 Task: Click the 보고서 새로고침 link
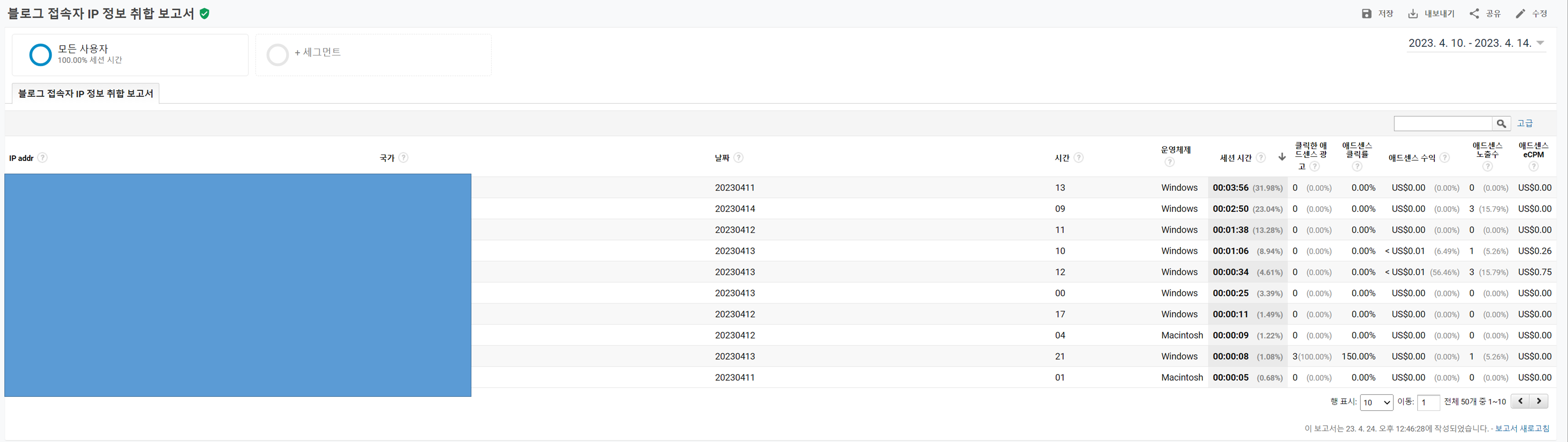tap(1522, 429)
